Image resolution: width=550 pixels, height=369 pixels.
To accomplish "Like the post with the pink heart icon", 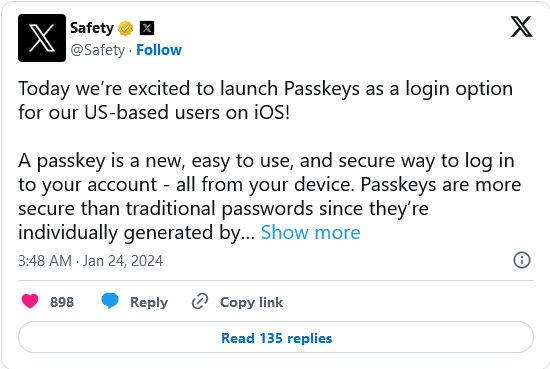I will 30,301.
